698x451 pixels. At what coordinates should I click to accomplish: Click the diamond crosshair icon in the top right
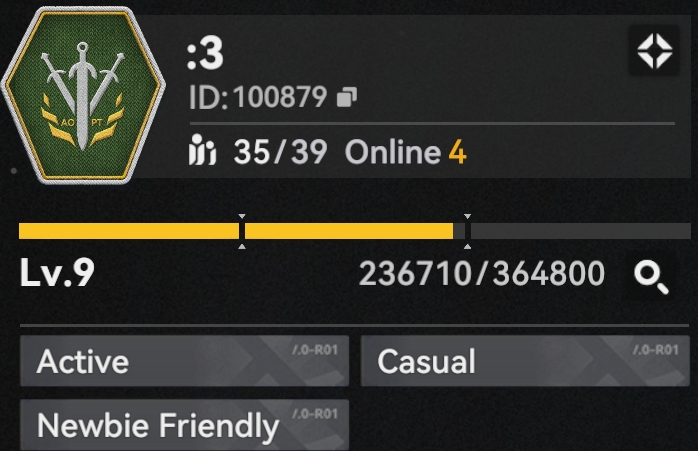coord(654,51)
